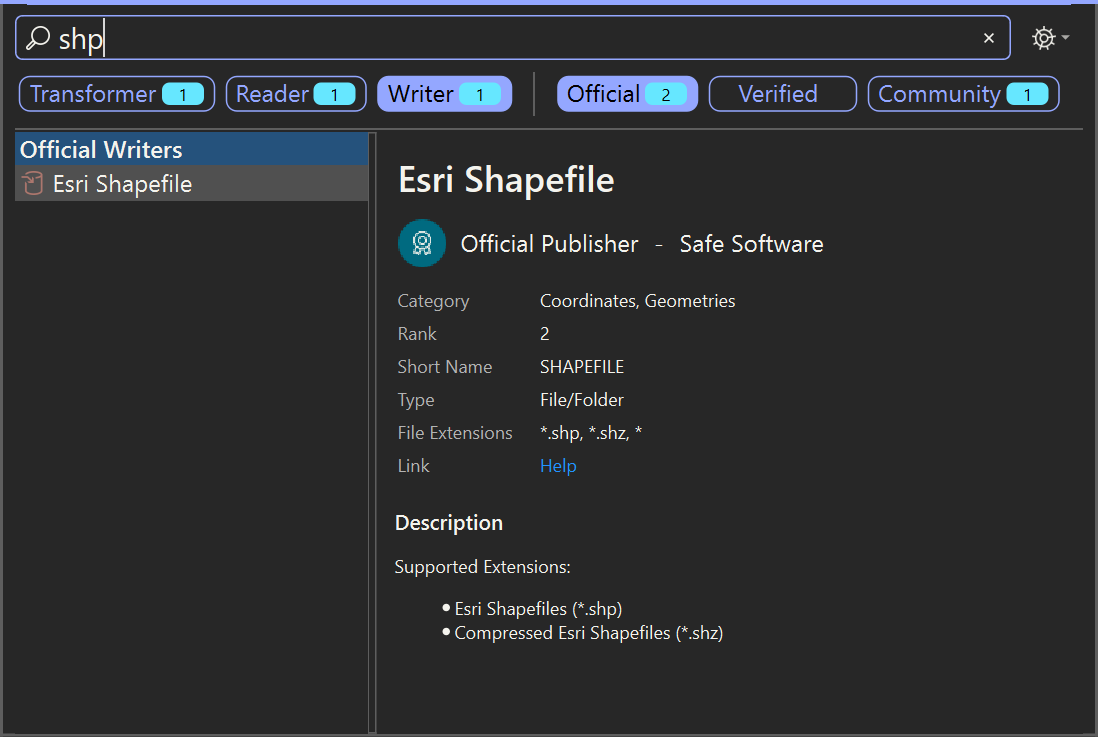This screenshot has width=1098, height=737.
Task: Click the 'File/Folder' type value
Action: click(x=582, y=399)
